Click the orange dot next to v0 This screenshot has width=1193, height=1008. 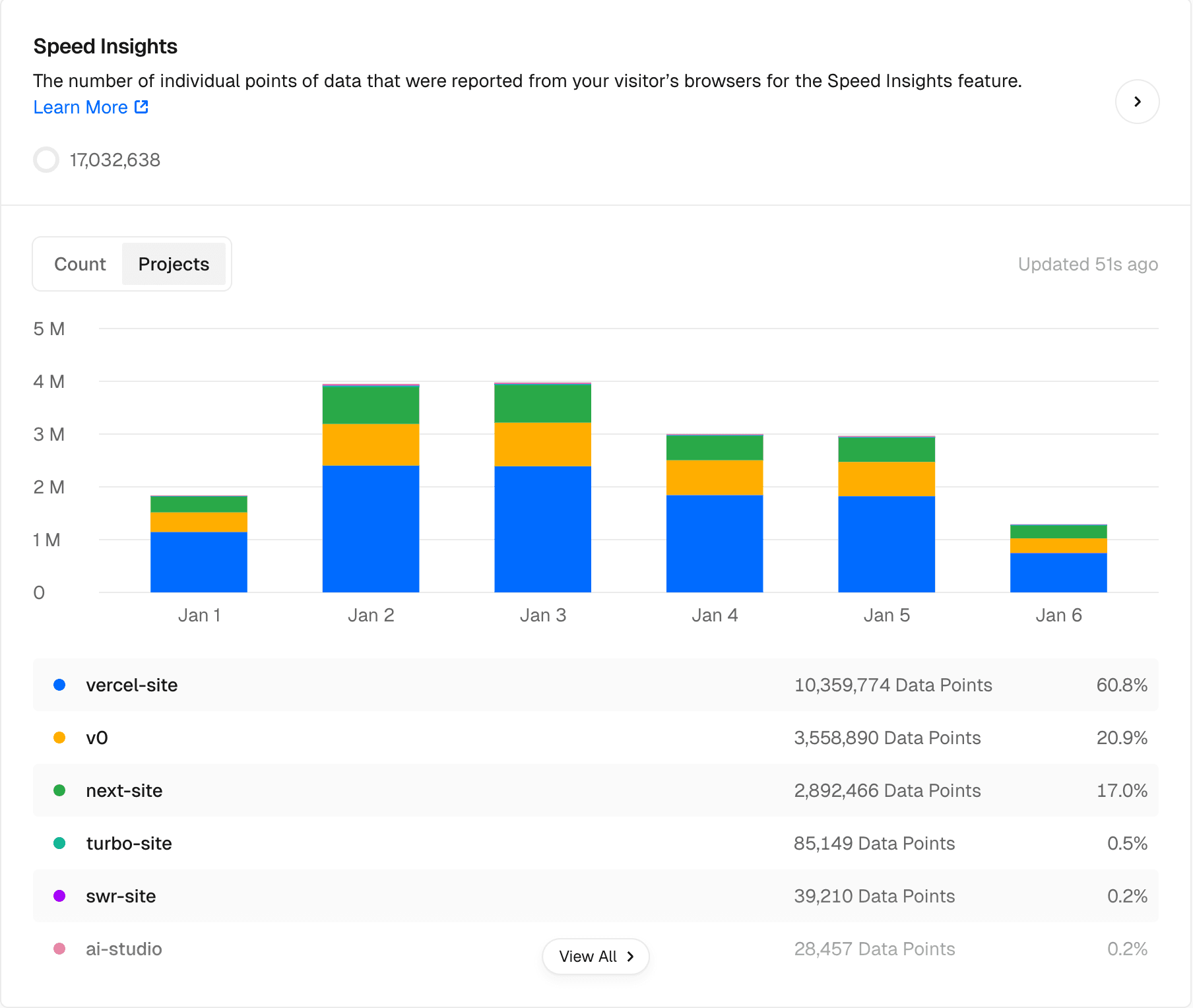(x=60, y=738)
